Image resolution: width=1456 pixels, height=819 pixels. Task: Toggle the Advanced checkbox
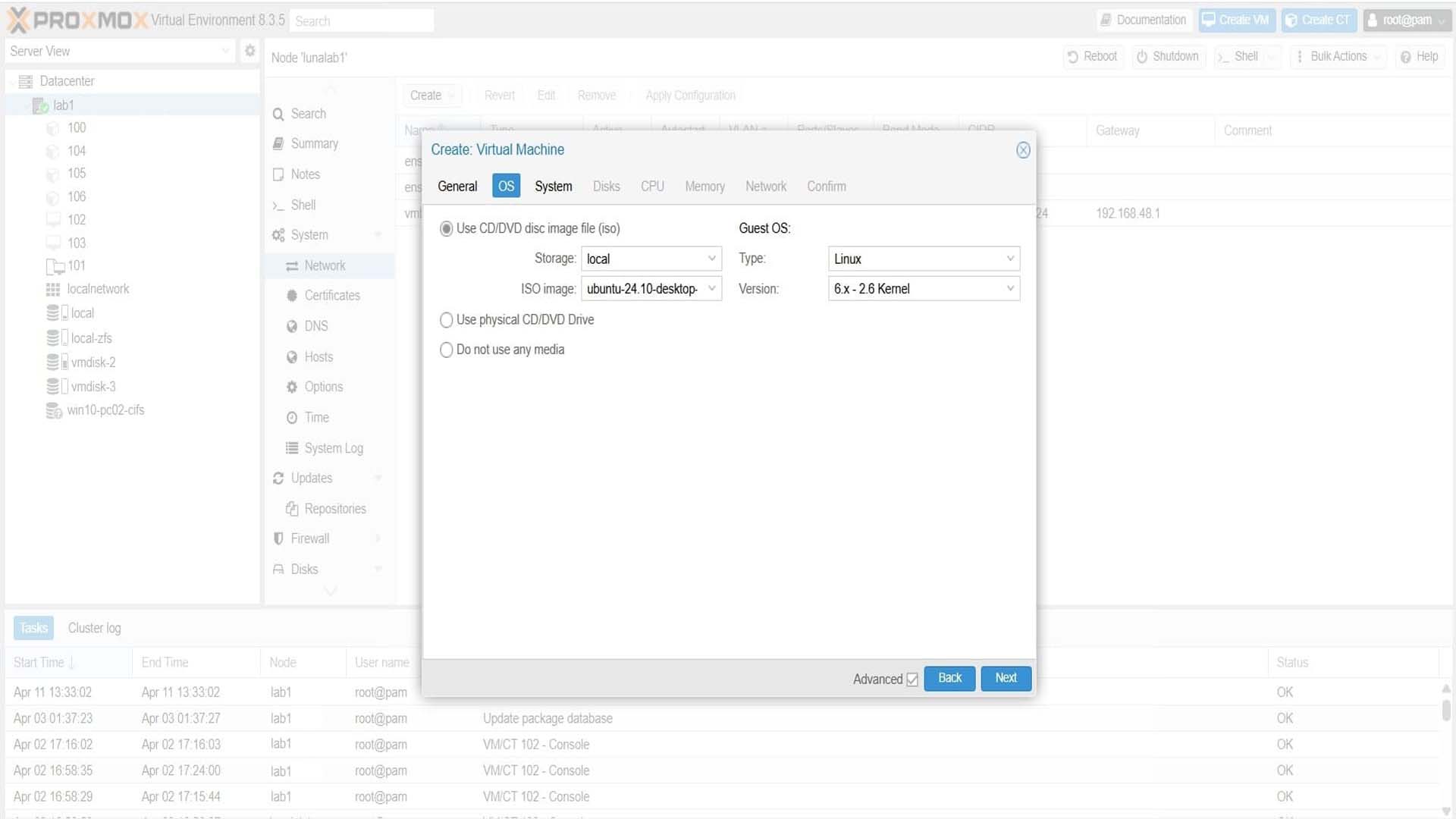[912, 679]
